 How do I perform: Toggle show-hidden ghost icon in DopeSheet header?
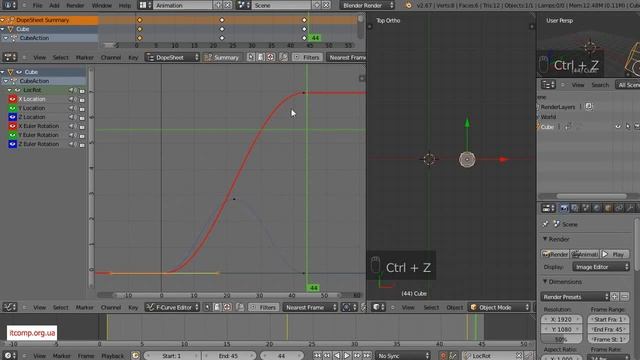tap(260, 58)
